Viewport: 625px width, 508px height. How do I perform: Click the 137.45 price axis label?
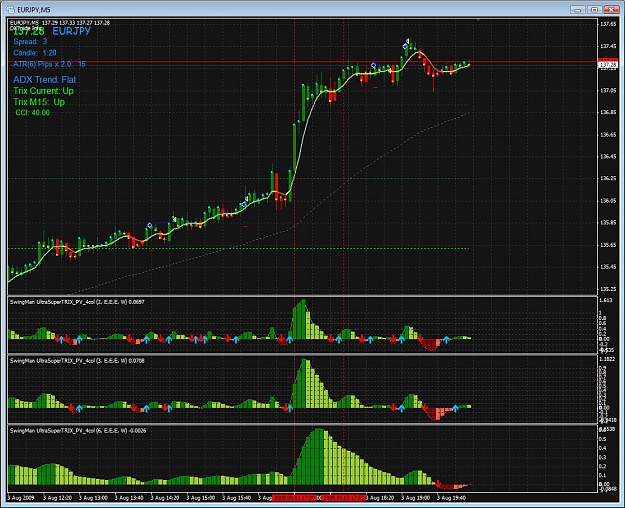point(608,46)
